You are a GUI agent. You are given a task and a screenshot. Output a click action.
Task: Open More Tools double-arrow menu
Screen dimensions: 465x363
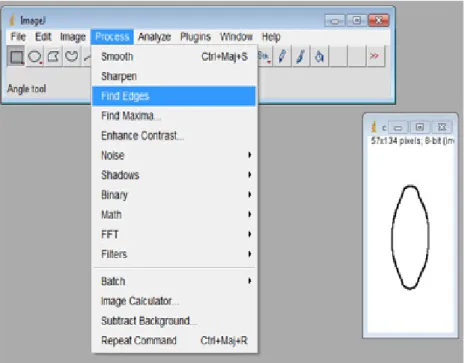click(x=375, y=57)
